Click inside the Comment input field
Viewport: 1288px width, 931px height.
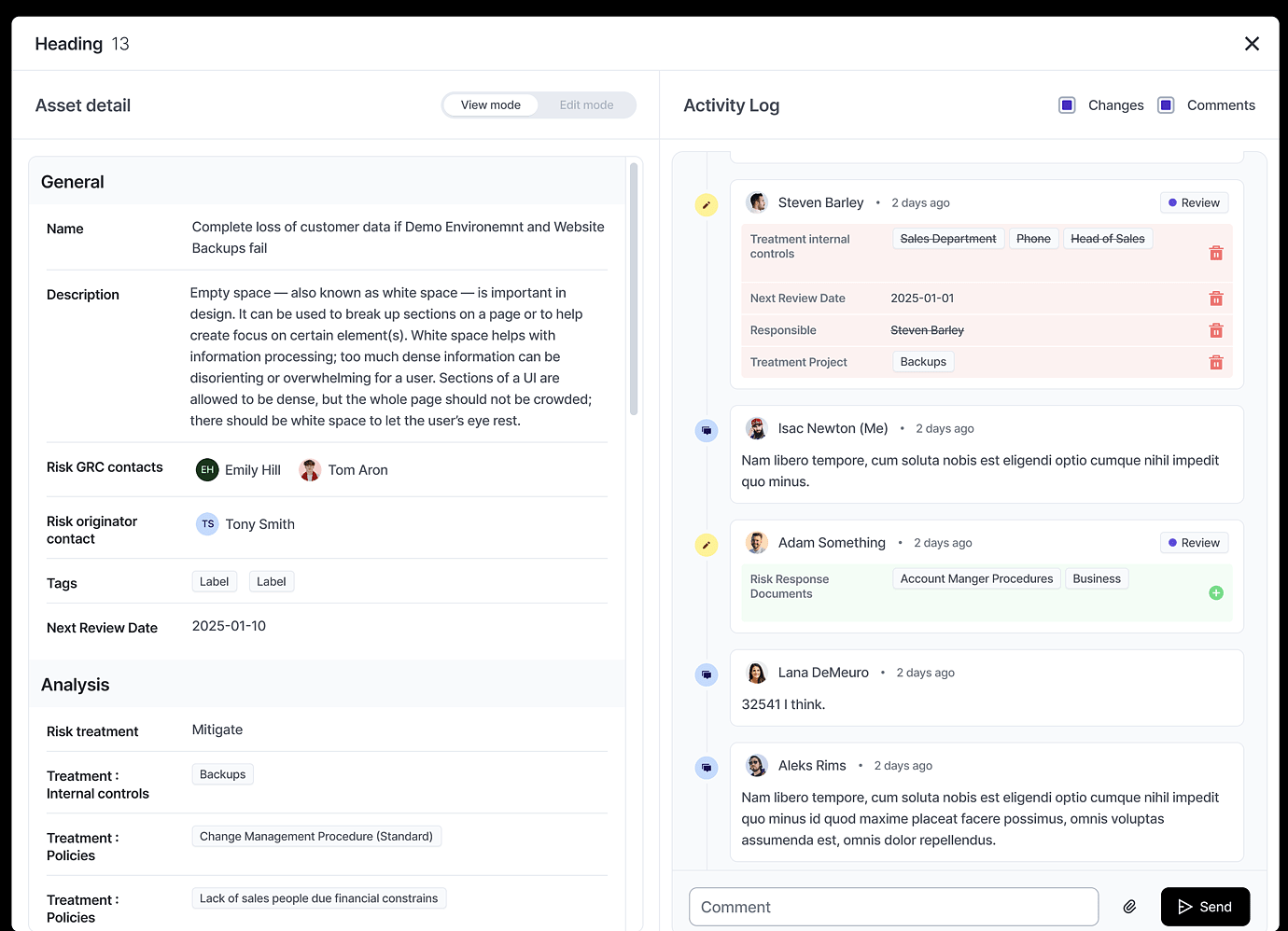pos(893,906)
